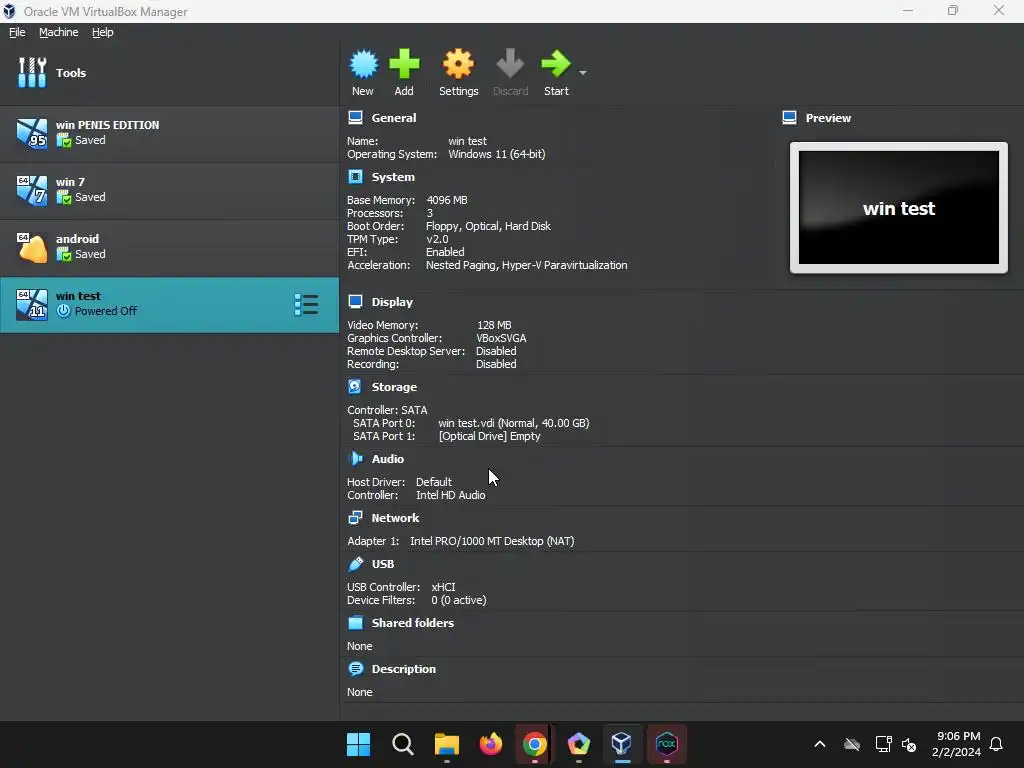Click the VBoxSVGA graphics controller value

click(x=501, y=338)
